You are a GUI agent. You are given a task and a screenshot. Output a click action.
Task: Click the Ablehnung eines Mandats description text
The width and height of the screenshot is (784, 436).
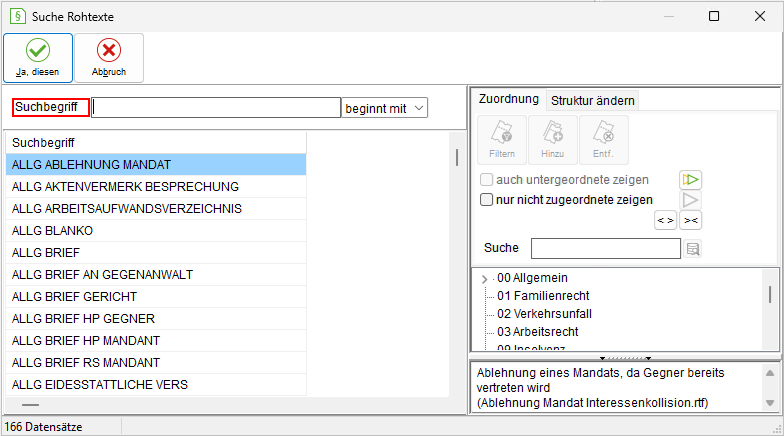tap(600, 388)
